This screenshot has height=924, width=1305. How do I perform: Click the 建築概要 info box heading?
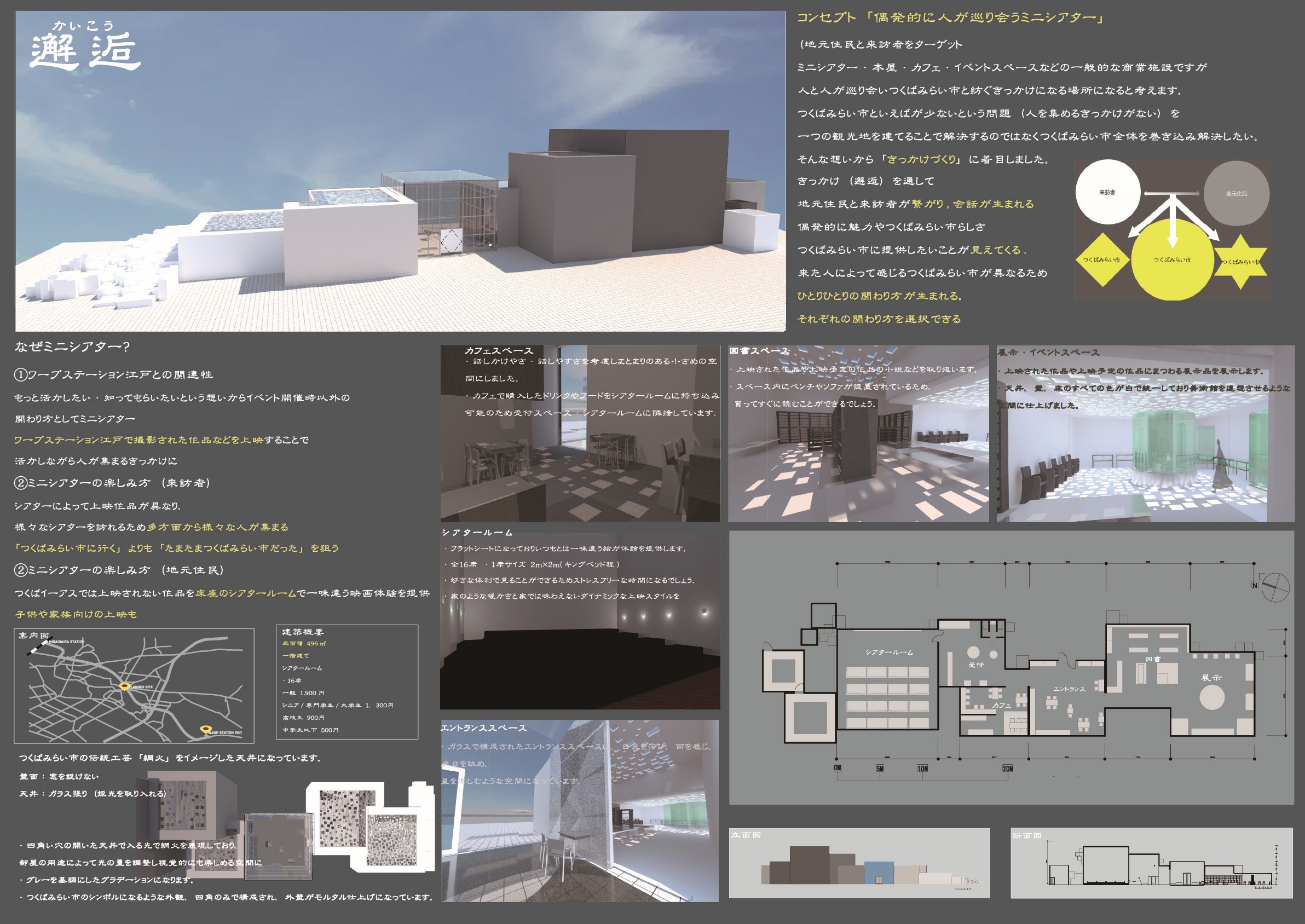[303, 632]
